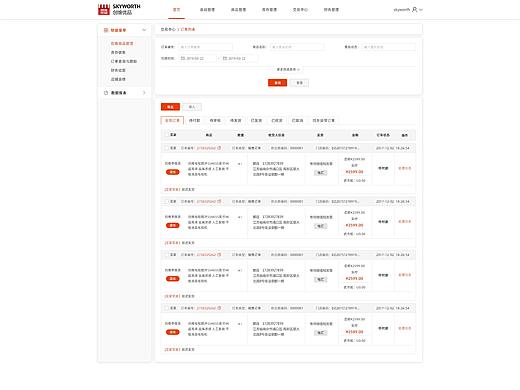Click the user avatar icon beside skyworth

click(x=415, y=10)
